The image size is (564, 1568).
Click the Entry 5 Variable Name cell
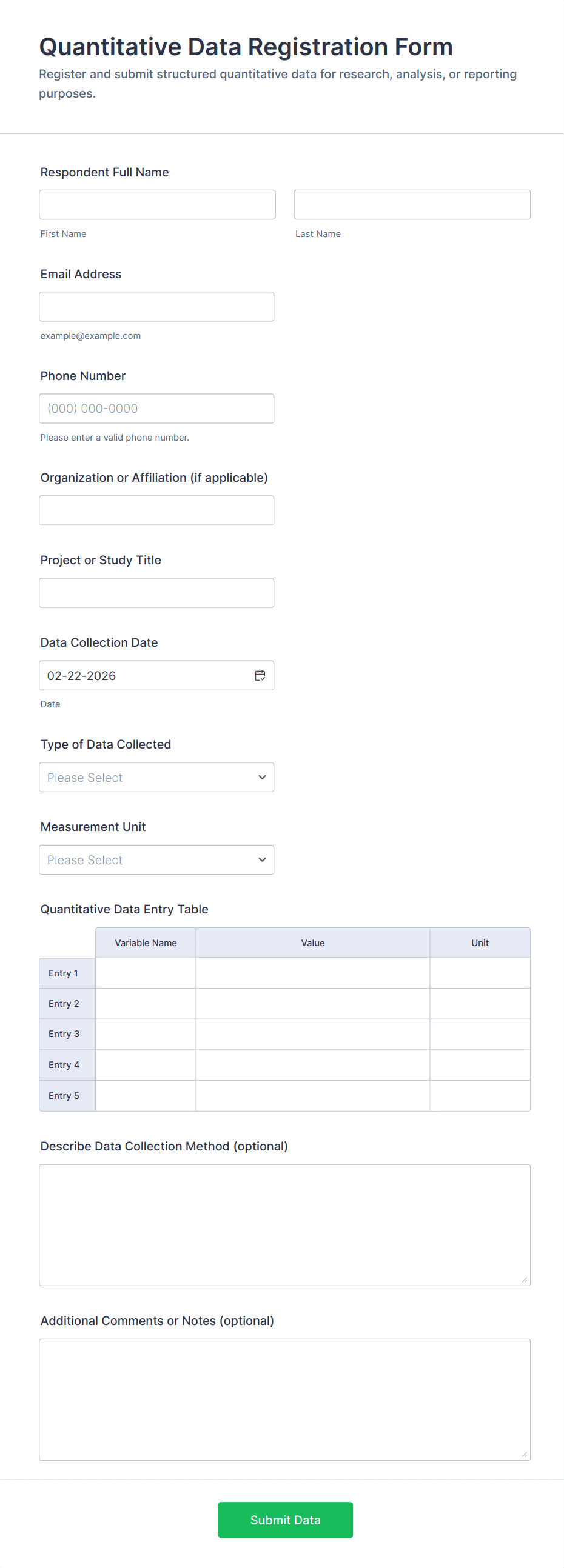[146, 1095]
